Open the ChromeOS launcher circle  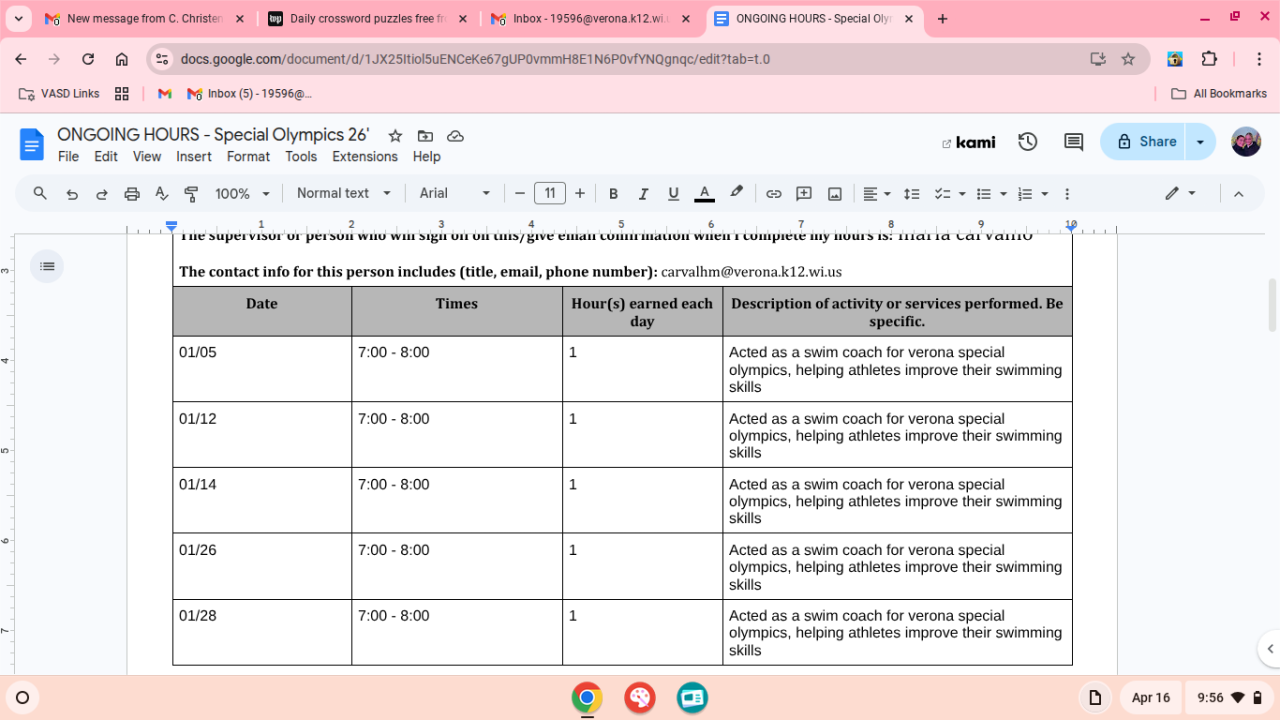23,698
